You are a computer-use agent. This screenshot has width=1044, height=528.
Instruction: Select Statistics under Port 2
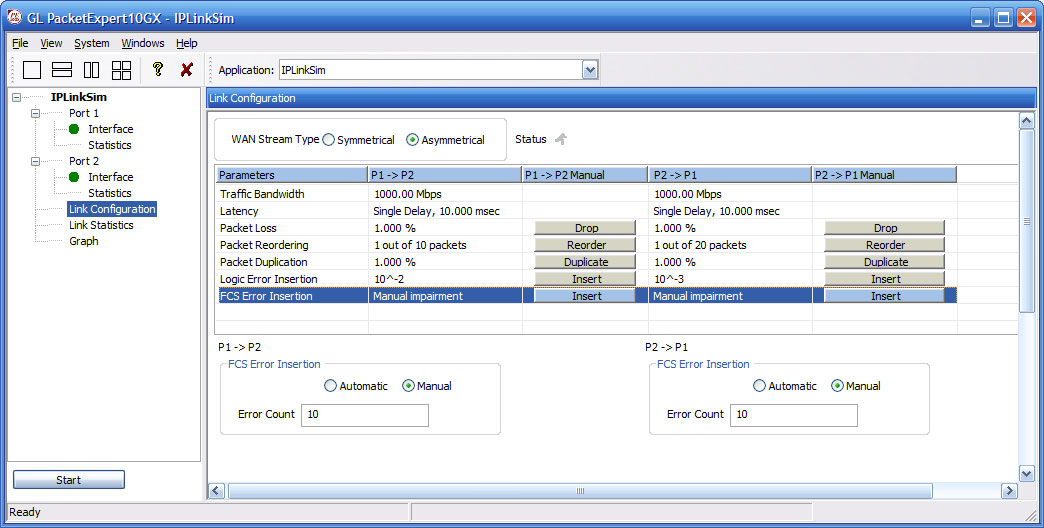110,193
